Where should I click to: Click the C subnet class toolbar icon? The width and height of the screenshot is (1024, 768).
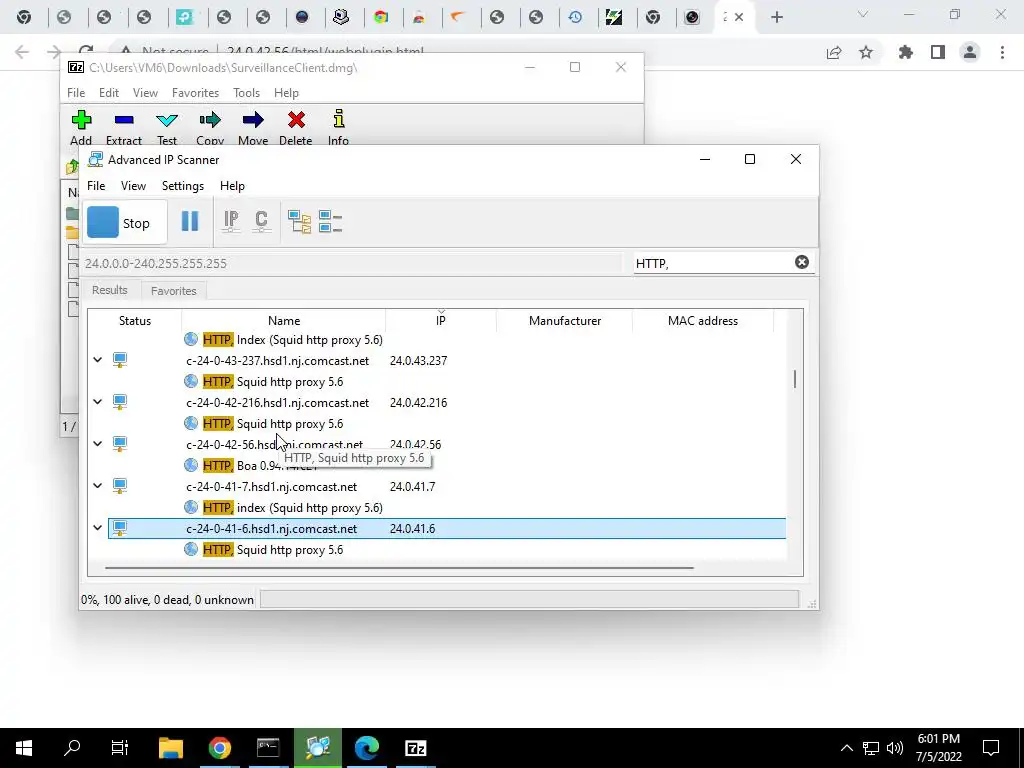(262, 221)
